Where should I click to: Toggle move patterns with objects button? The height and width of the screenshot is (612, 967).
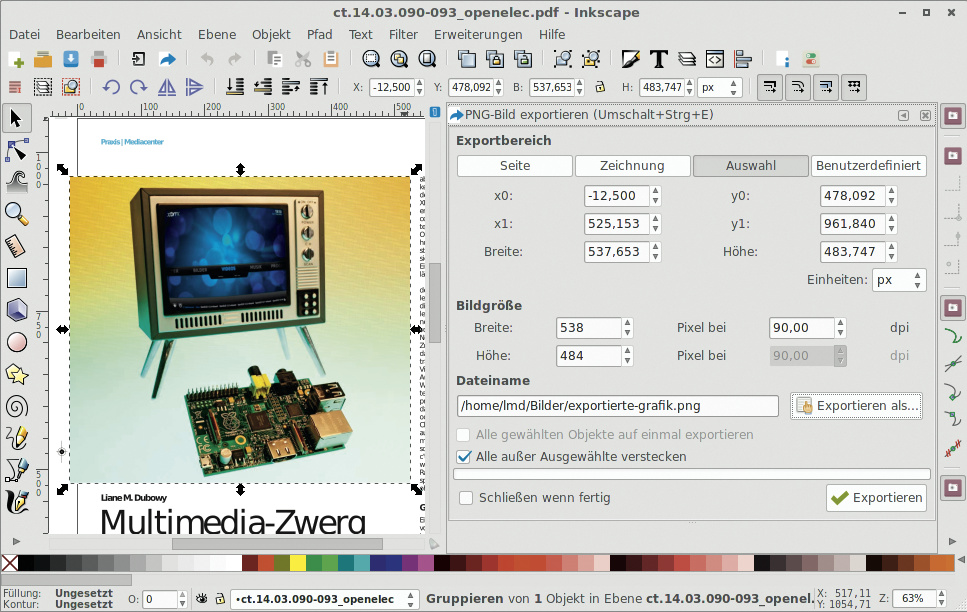(x=854, y=87)
